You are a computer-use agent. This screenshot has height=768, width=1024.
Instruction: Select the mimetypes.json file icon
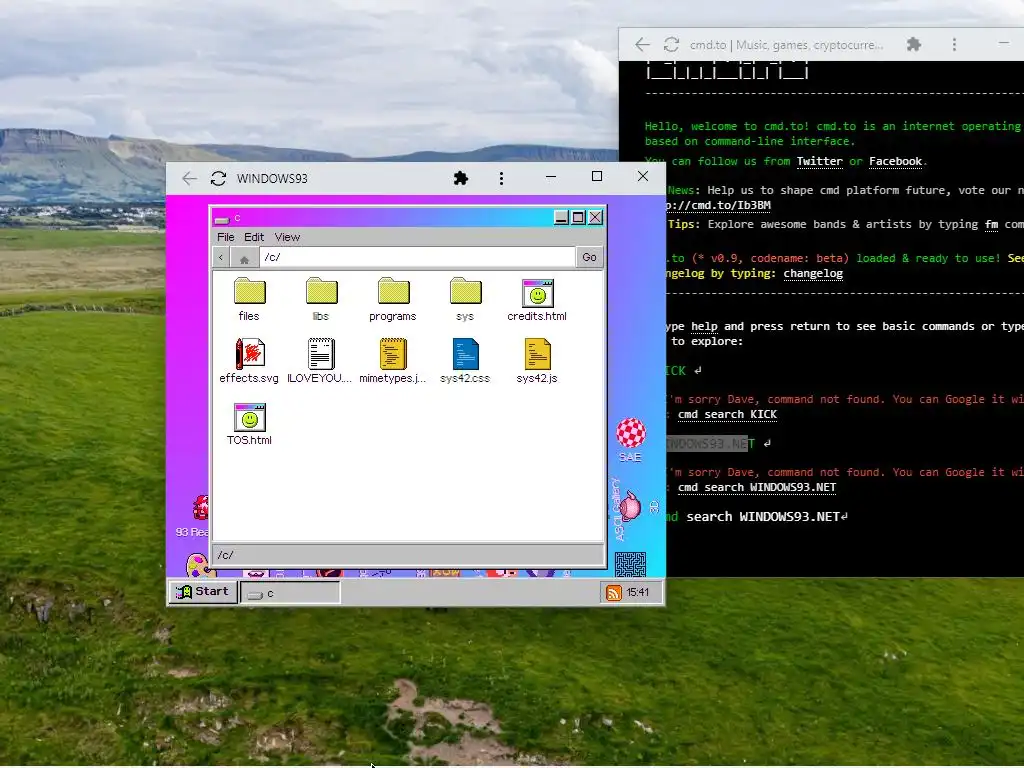coord(392,353)
